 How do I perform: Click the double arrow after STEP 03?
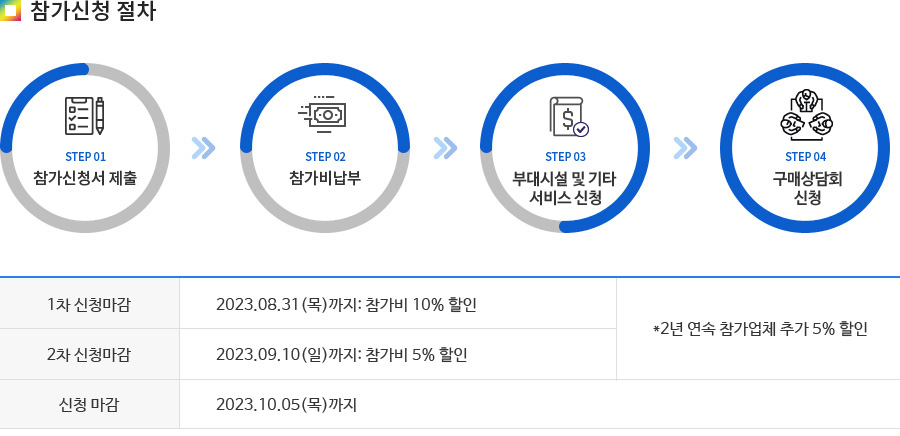(685, 148)
